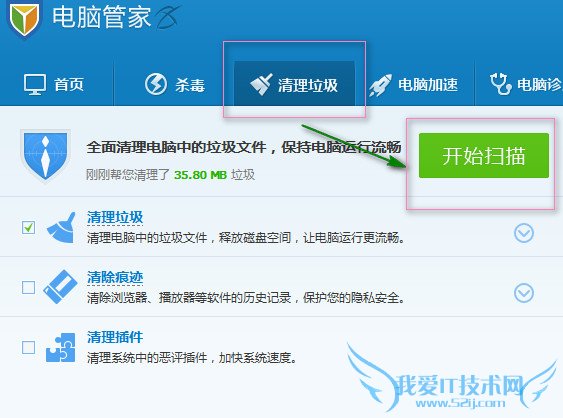Click the 电脑管家 shield logo

(24, 18)
